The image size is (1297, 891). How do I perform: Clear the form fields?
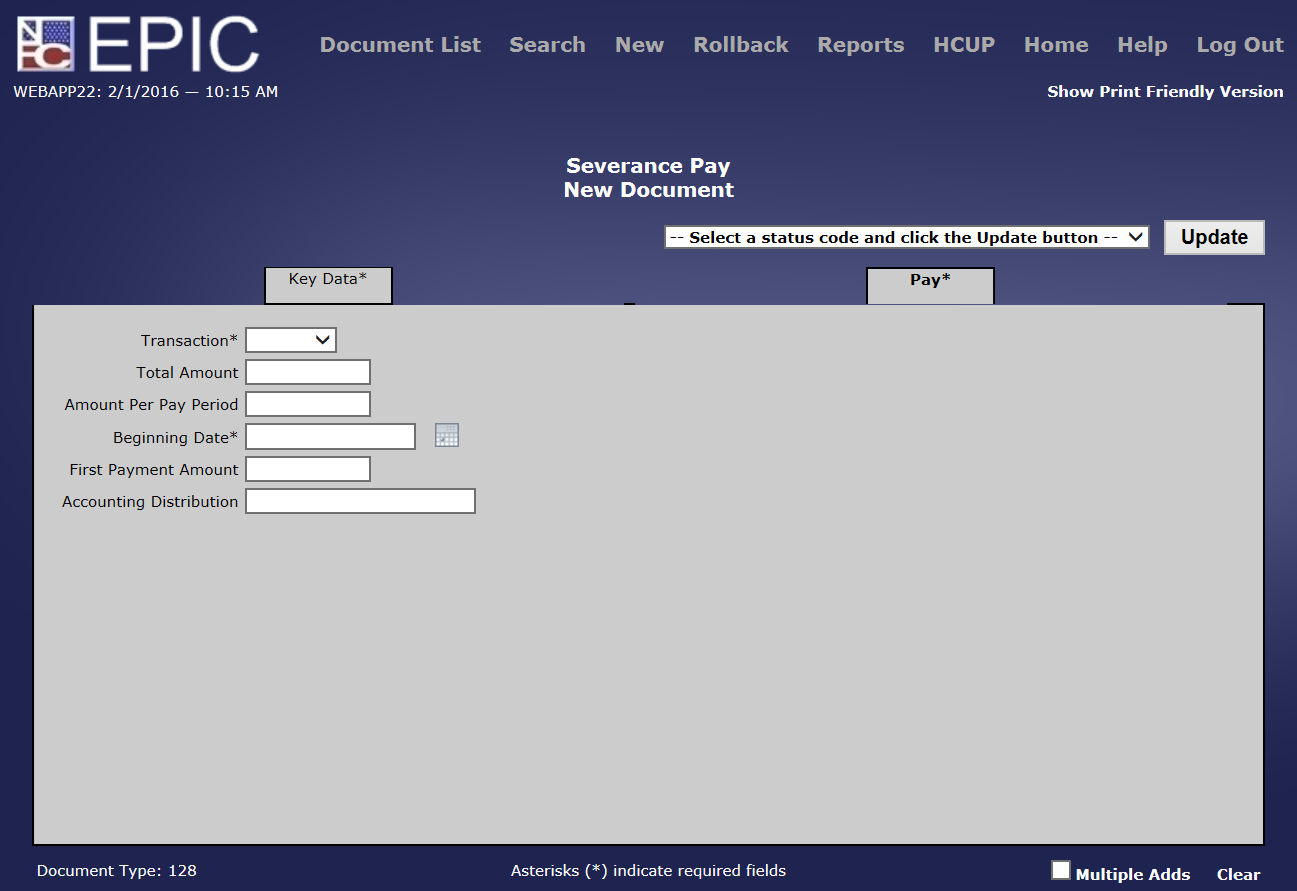tap(1238, 874)
